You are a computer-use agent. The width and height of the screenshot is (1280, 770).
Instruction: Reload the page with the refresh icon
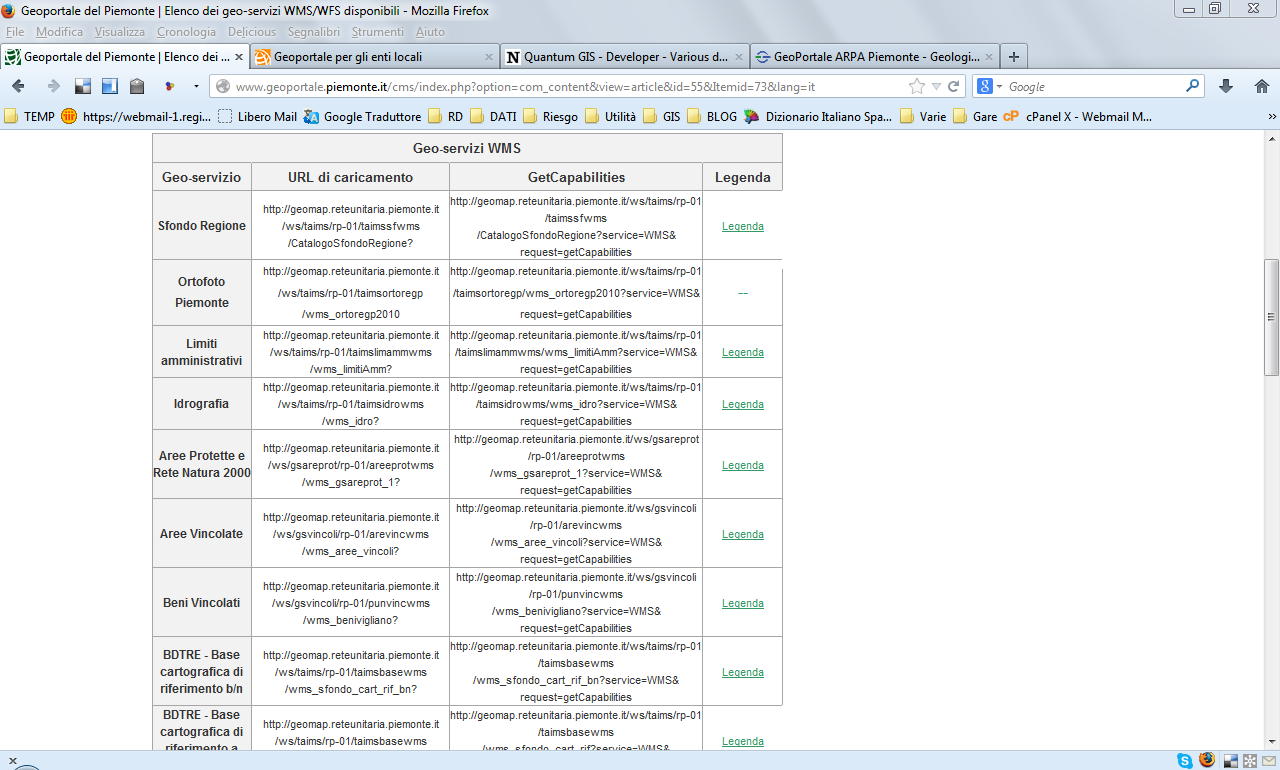pos(954,87)
